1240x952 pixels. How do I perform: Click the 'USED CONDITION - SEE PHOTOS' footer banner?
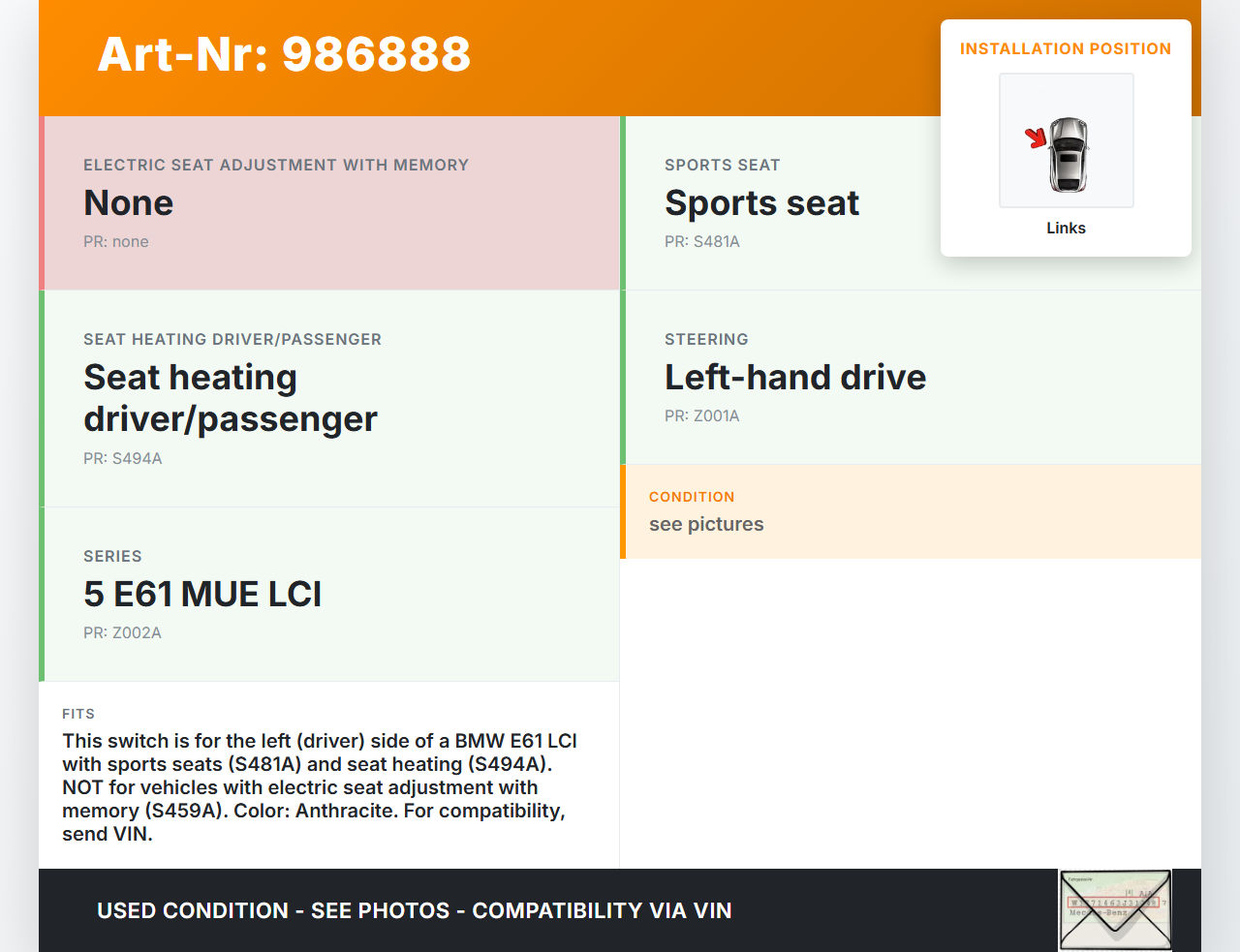[414, 911]
